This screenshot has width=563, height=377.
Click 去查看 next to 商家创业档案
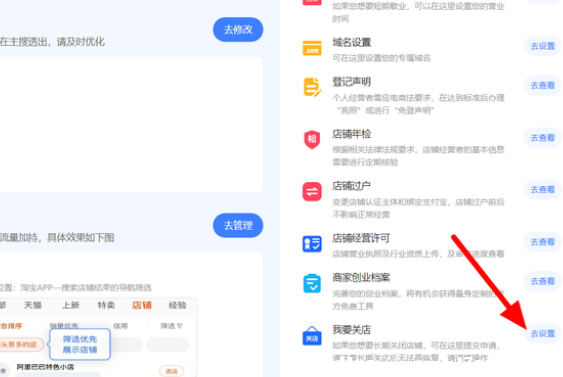[x=543, y=281]
